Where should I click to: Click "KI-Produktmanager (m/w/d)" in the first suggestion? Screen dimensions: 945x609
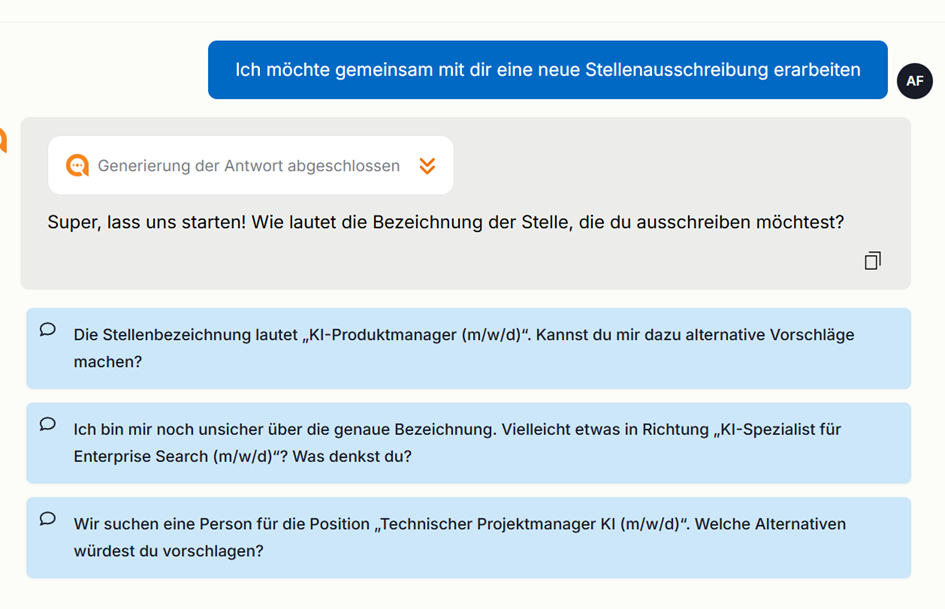pyautogui.click(x=415, y=335)
